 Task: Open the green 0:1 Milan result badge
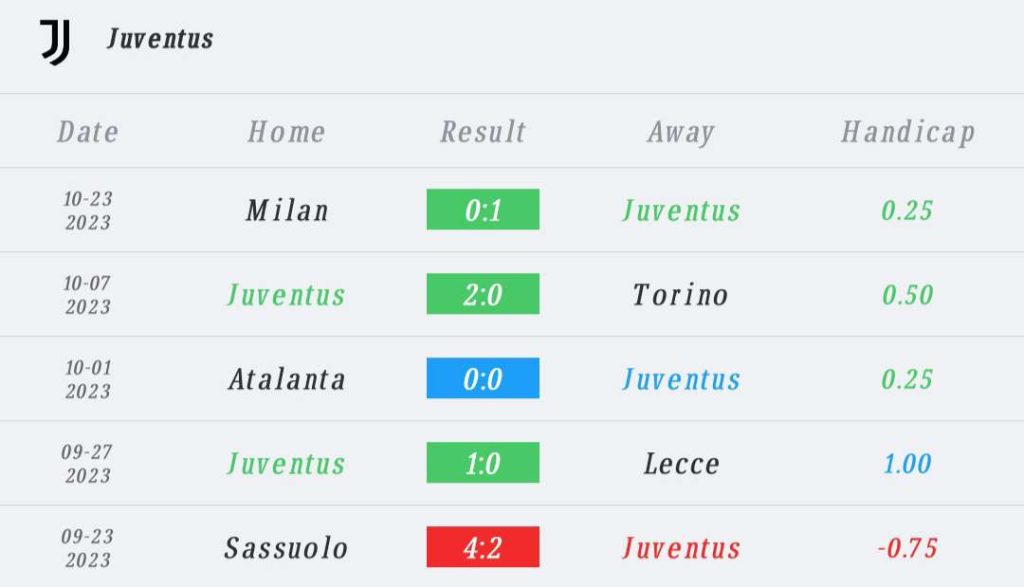tap(483, 210)
